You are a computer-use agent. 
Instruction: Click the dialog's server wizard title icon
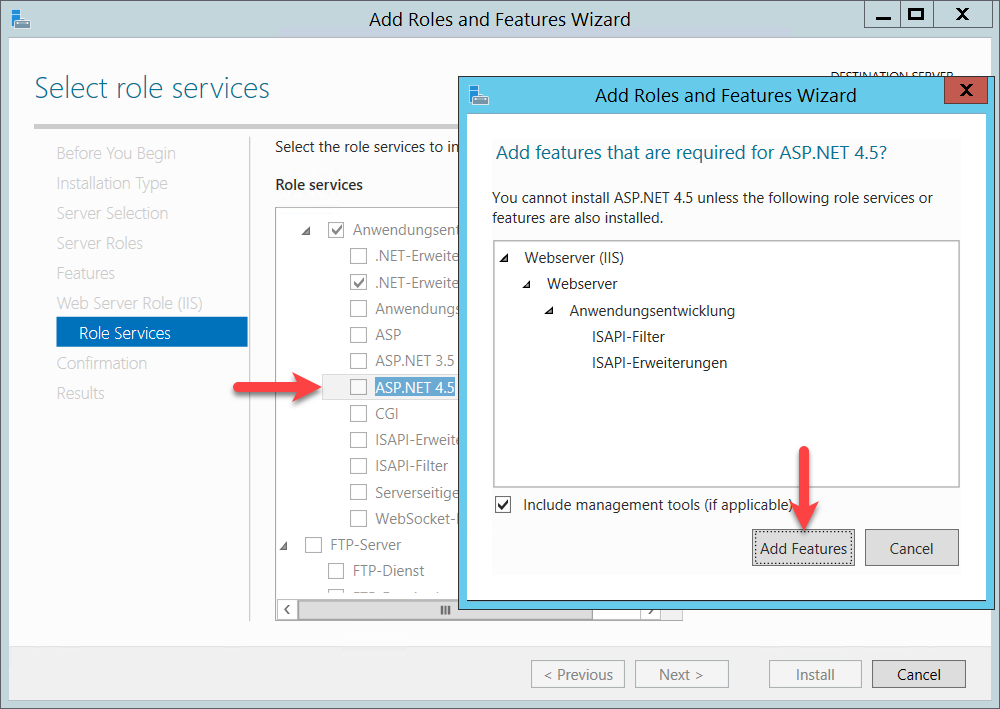coord(479,95)
